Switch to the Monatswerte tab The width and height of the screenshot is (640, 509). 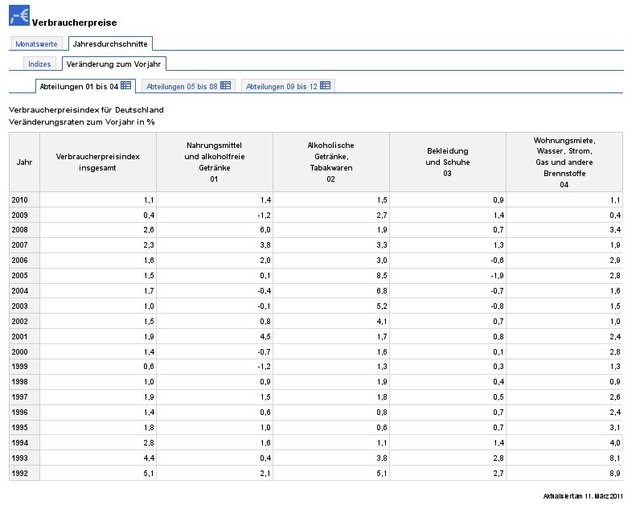36,44
